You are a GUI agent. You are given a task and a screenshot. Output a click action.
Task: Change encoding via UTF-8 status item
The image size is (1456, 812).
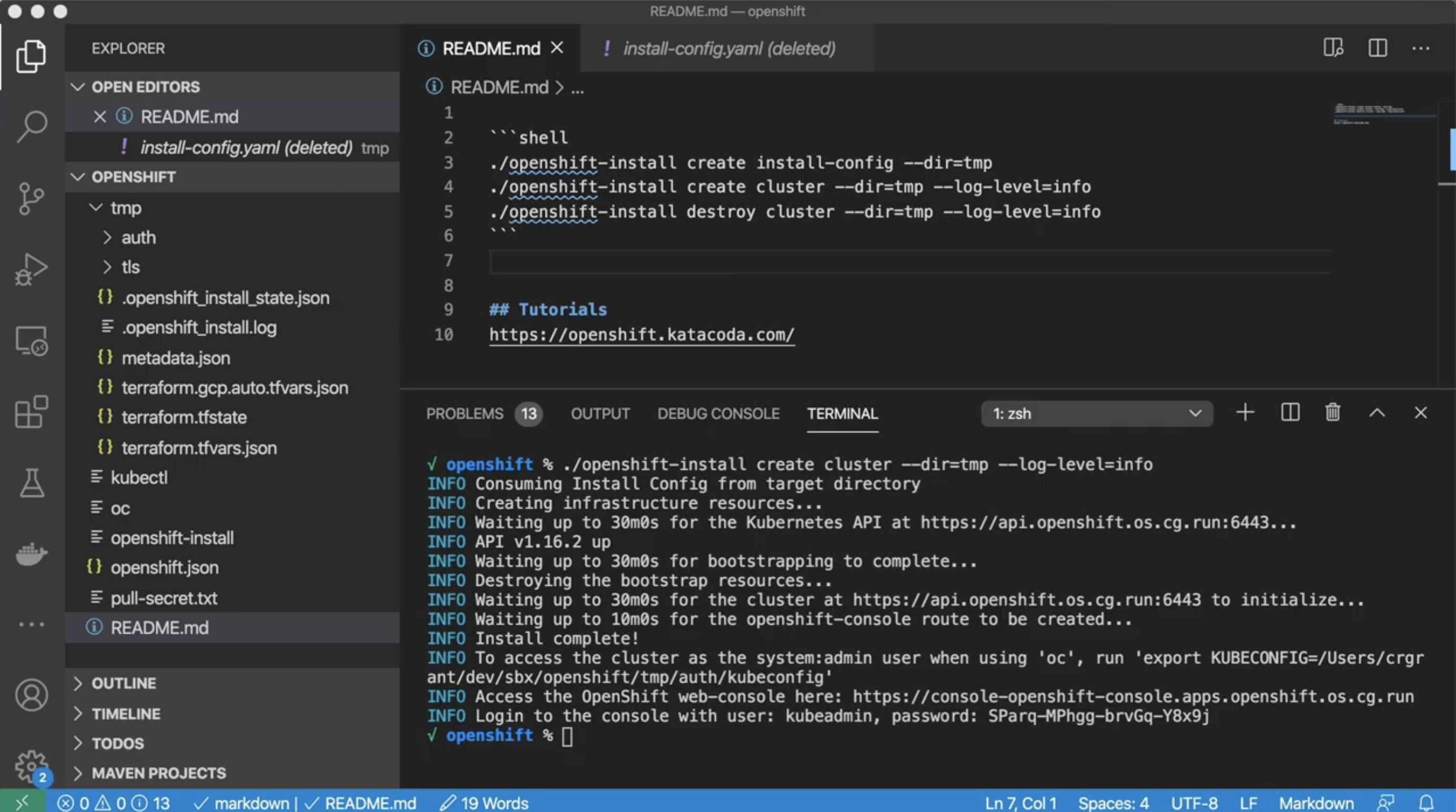[1194, 803]
